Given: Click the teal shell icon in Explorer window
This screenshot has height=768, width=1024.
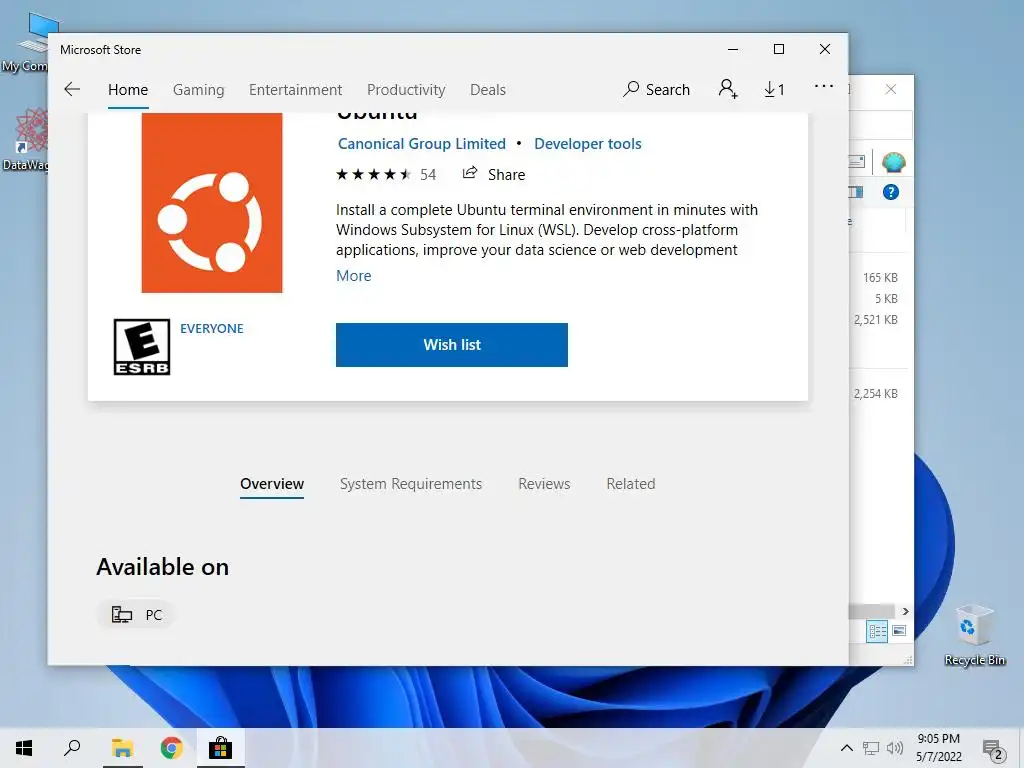Looking at the screenshot, I should pos(893,162).
